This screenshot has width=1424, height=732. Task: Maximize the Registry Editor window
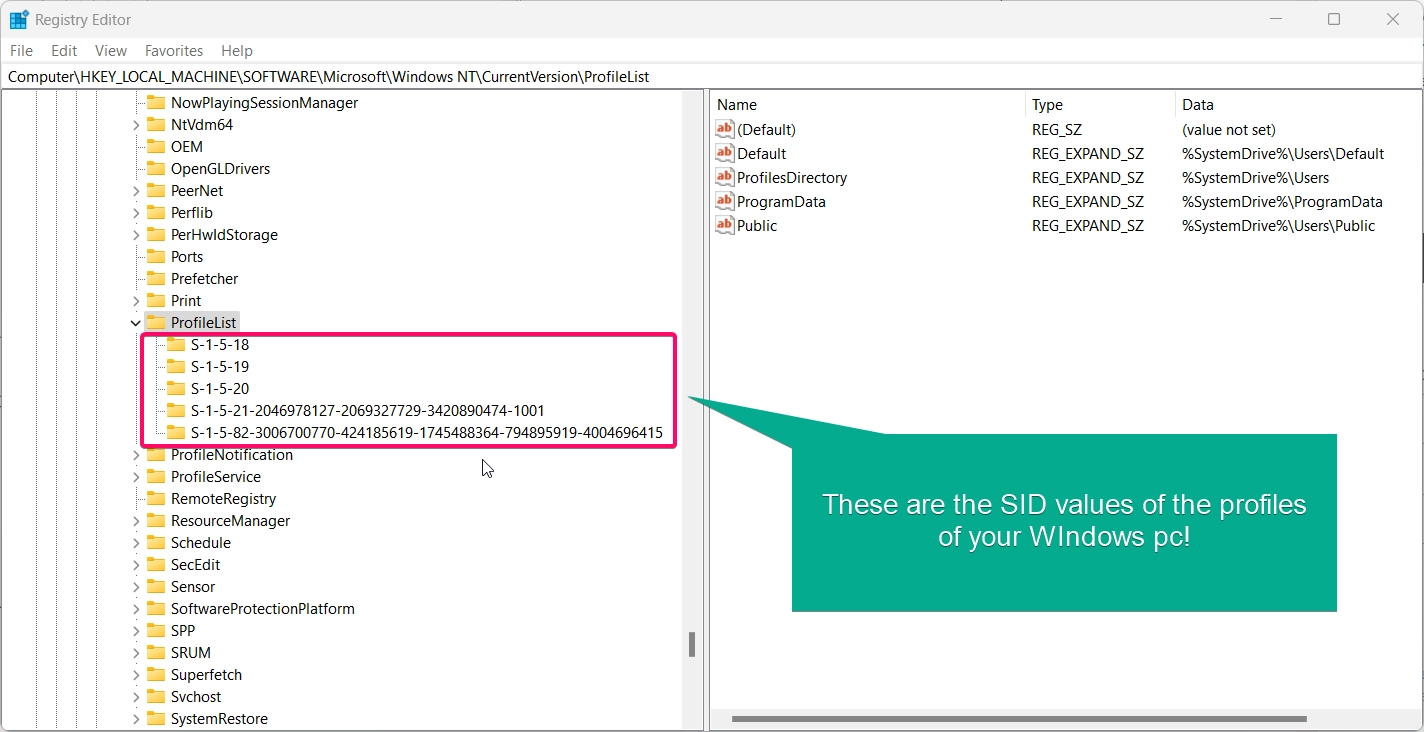tap(1333, 19)
